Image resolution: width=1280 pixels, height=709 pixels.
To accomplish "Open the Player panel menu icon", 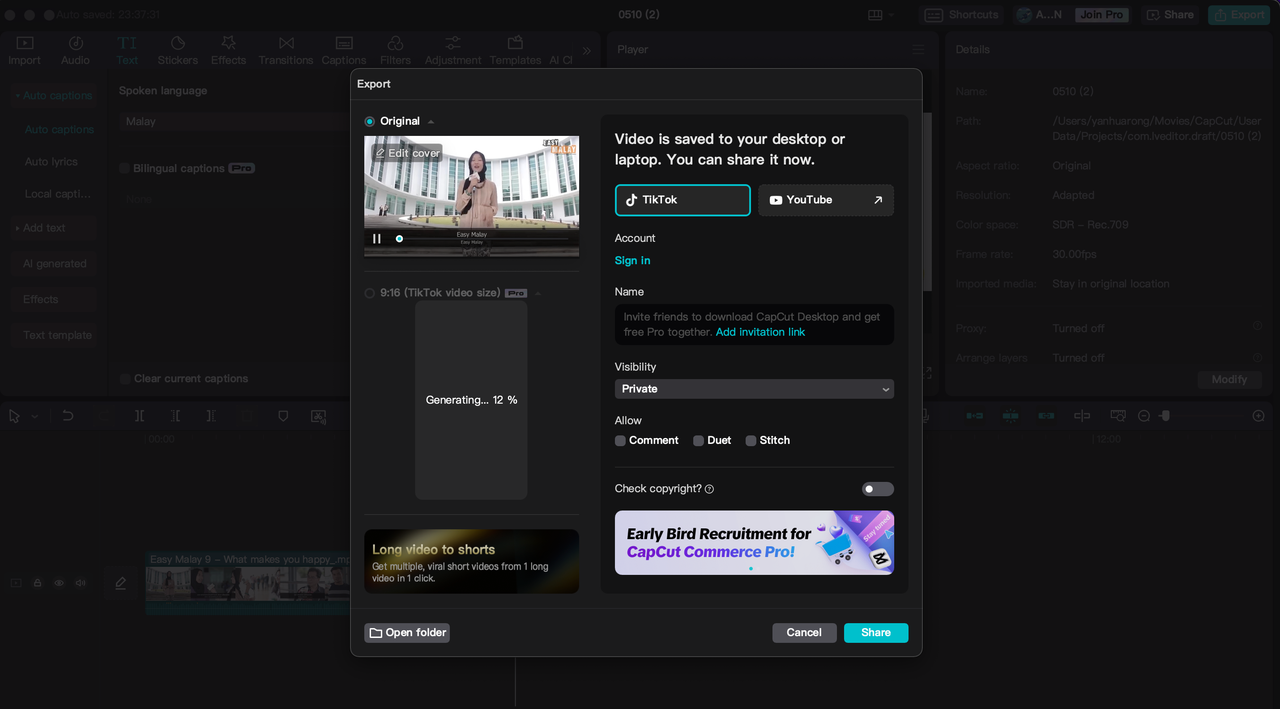I will coord(918,50).
